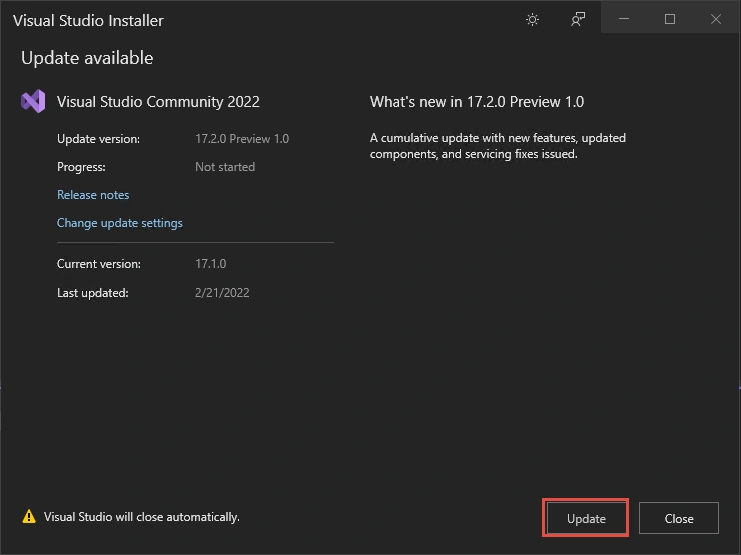Screen dimensions: 741x555
Task: Dismiss the dialog using the Close button
Action: [679, 518]
